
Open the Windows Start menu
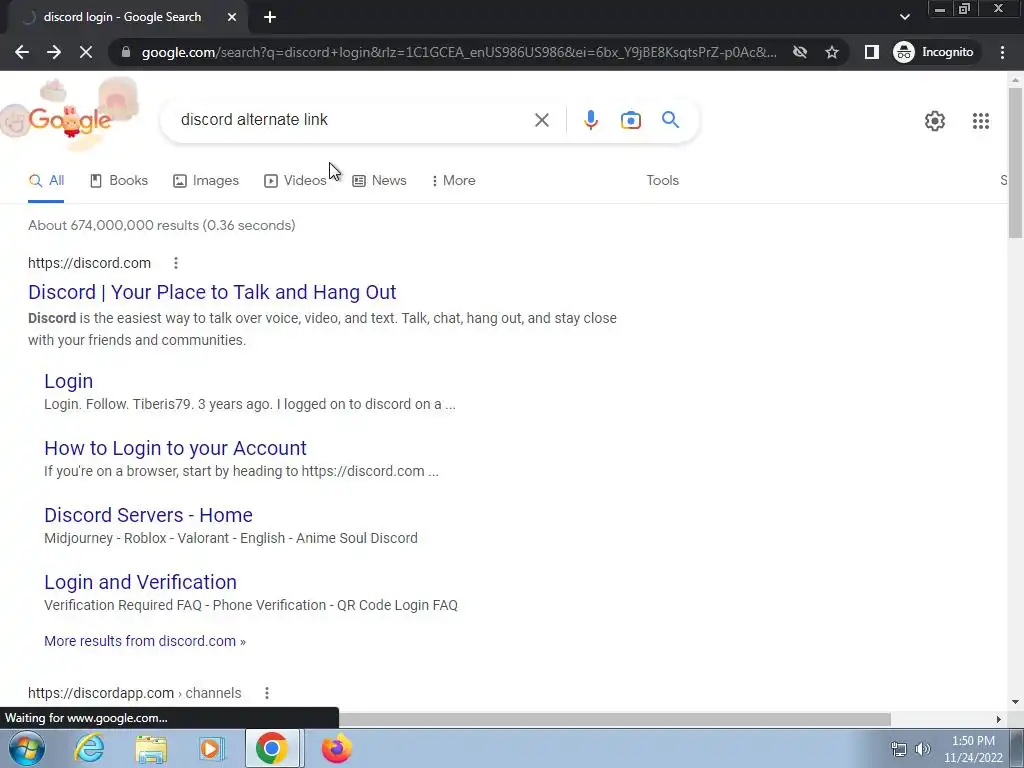pos(27,748)
